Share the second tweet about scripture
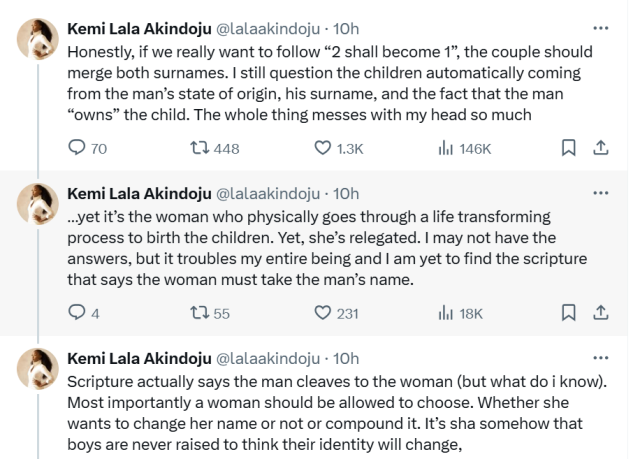 [x=601, y=313]
